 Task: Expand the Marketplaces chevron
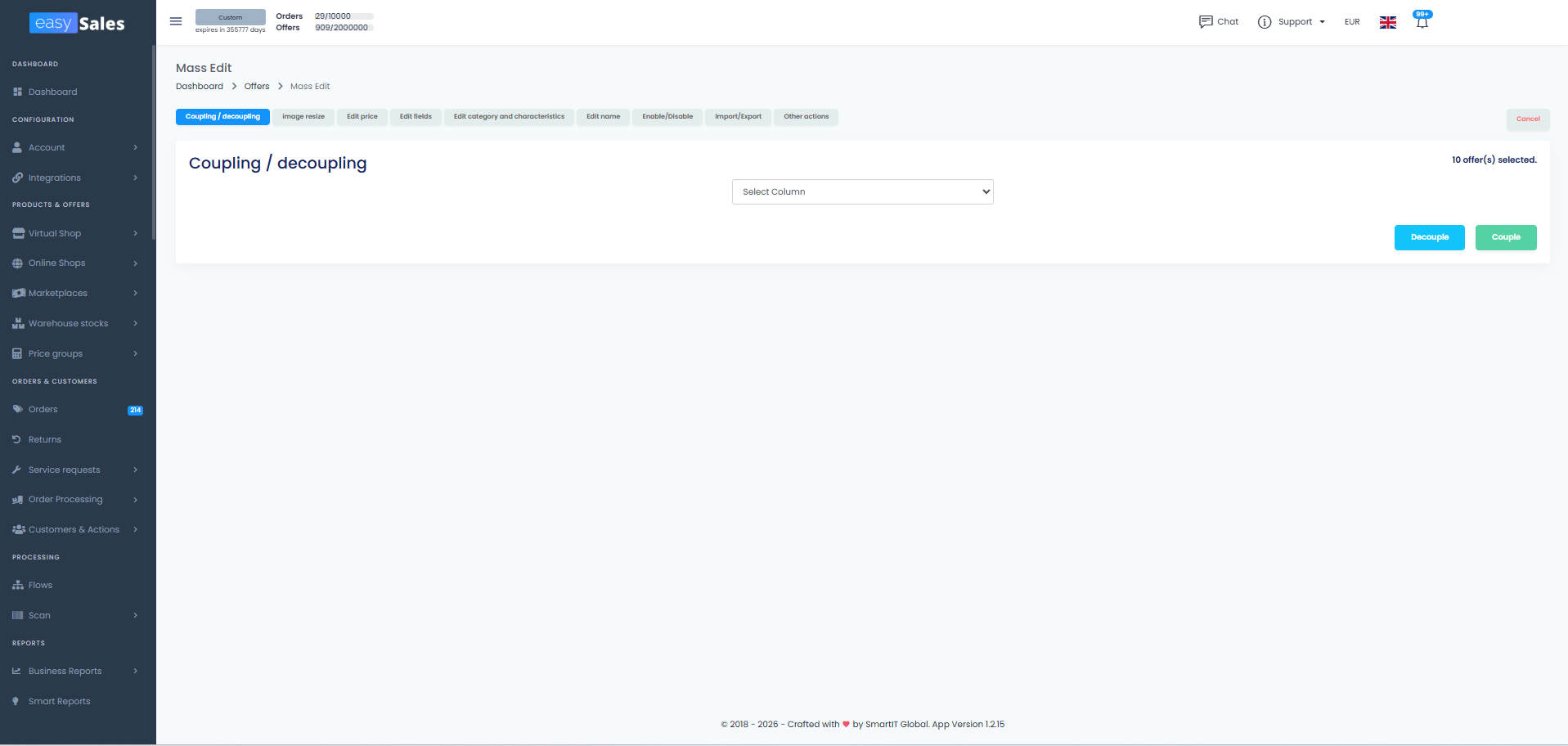pyautogui.click(x=135, y=293)
